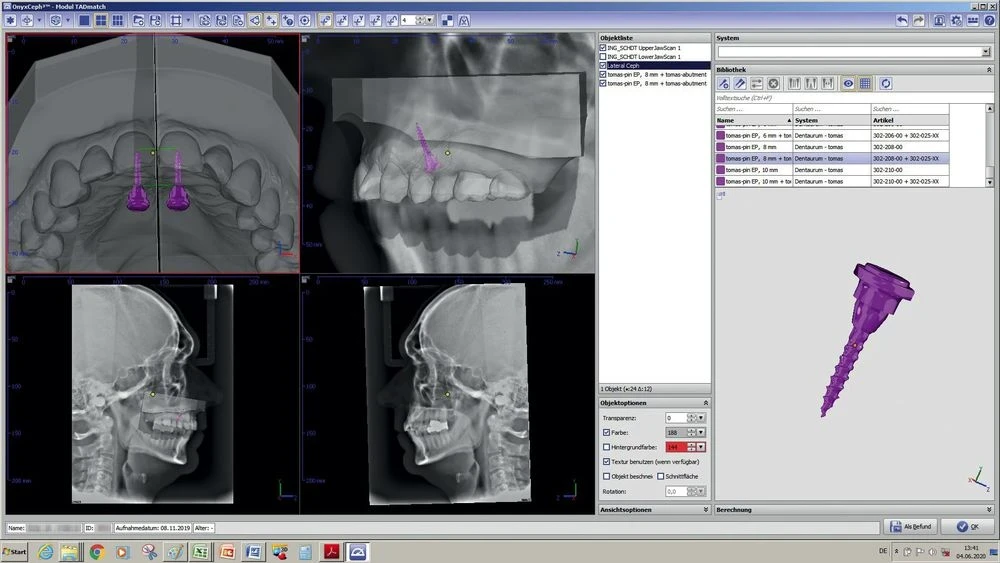Toggle the eye preview icon in Bibliothek
Viewport: 1000px width, 563px height.
(x=848, y=84)
